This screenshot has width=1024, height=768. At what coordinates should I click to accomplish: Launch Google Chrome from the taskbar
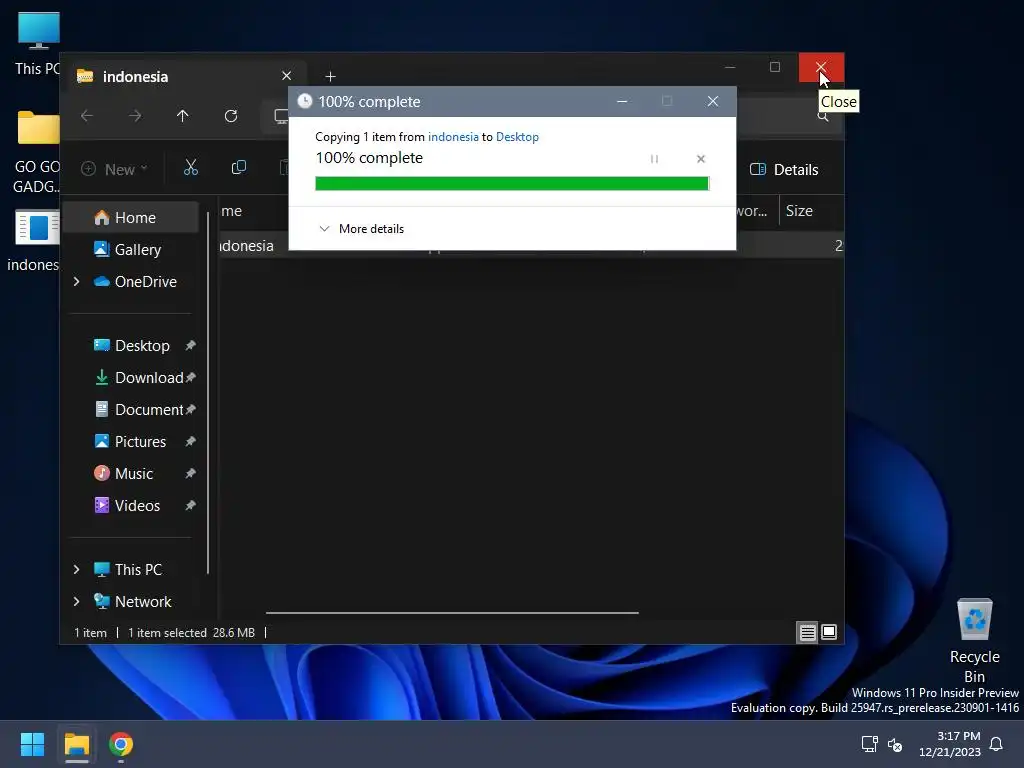click(x=121, y=744)
